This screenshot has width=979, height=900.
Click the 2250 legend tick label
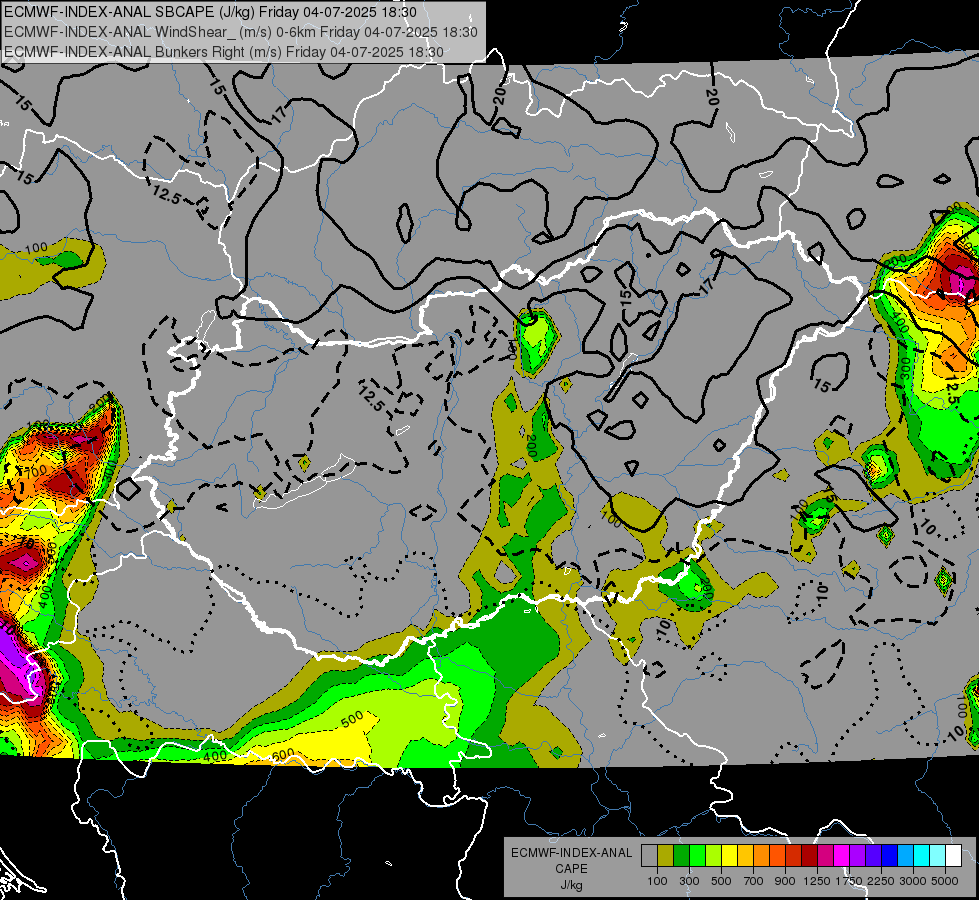(x=881, y=881)
